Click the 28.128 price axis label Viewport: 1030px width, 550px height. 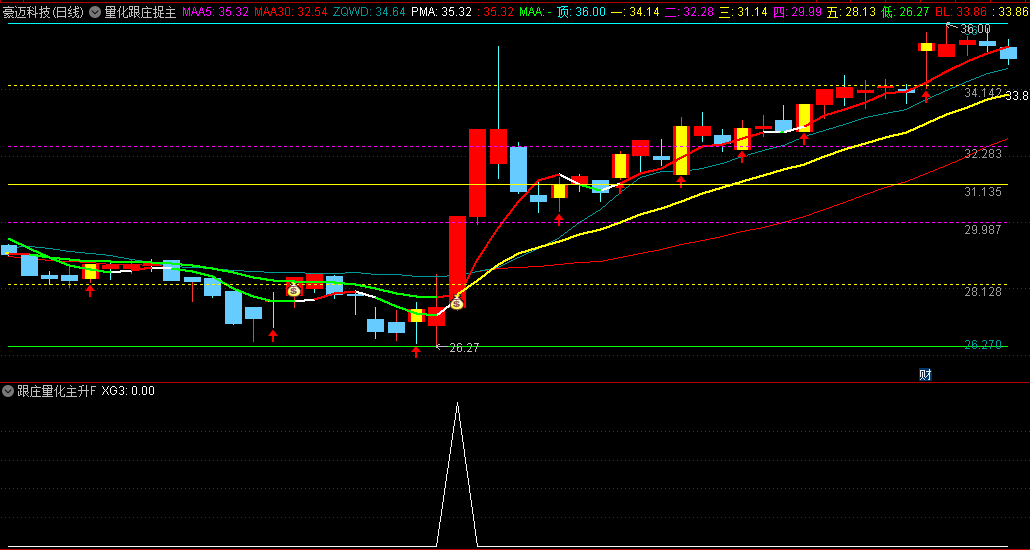[x=983, y=291]
